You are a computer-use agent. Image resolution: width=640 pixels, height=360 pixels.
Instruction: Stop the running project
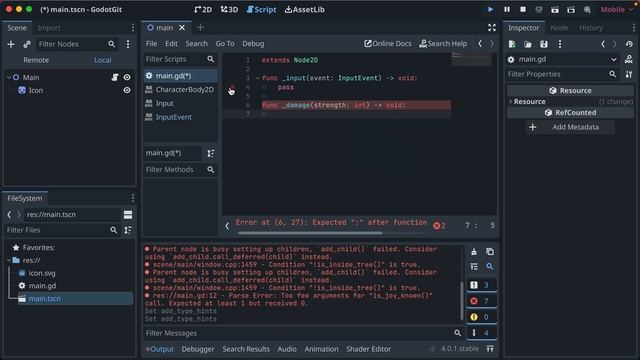(x=522, y=9)
